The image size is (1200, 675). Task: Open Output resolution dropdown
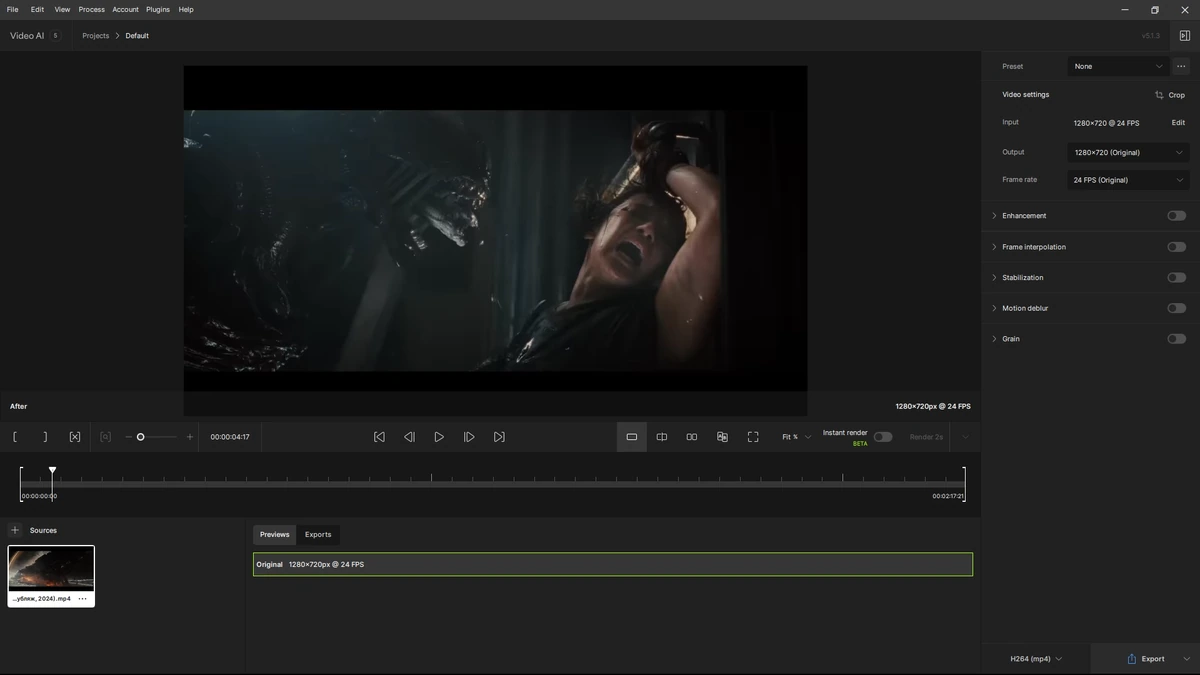1128,152
